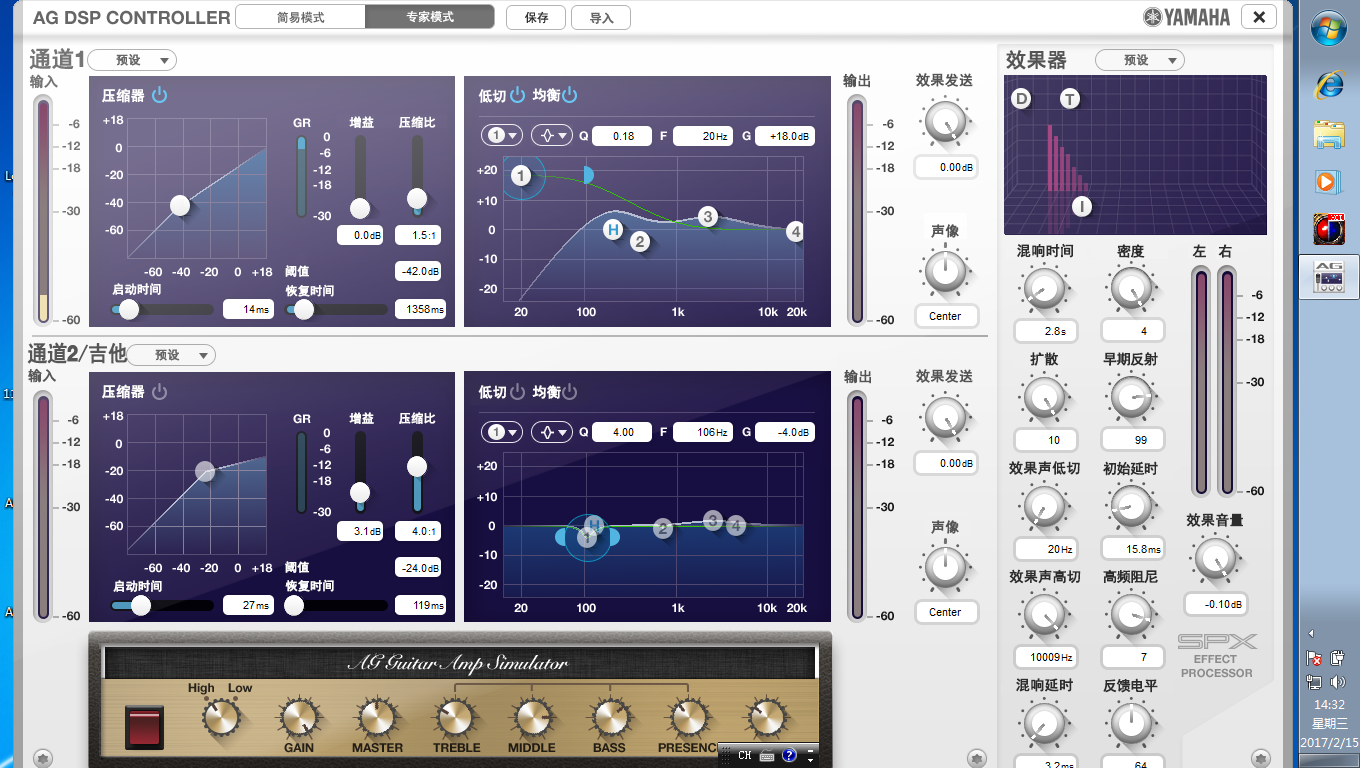Click the 早期反射 early reflection knob

tap(1131, 398)
